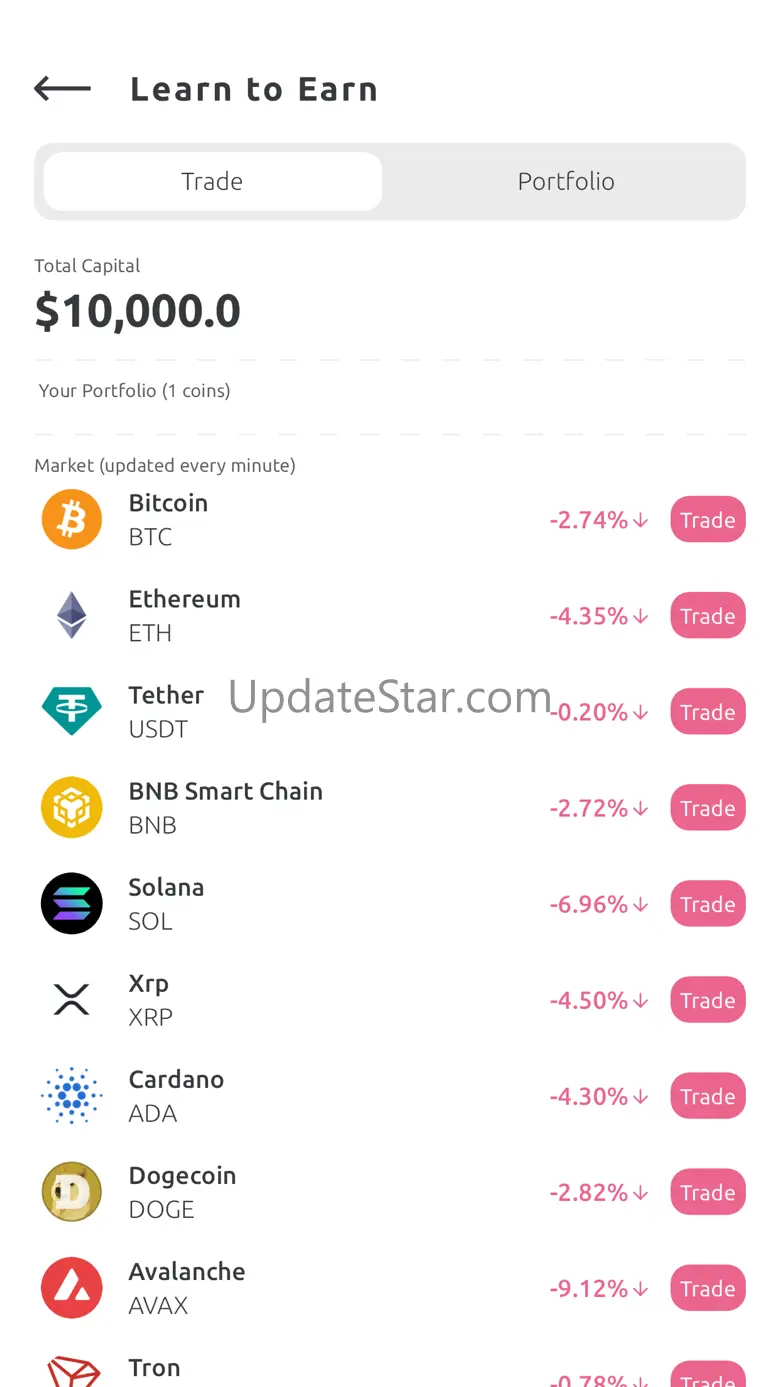Click the Ethereum diamond logo
780x1387 pixels.
click(x=72, y=615)
